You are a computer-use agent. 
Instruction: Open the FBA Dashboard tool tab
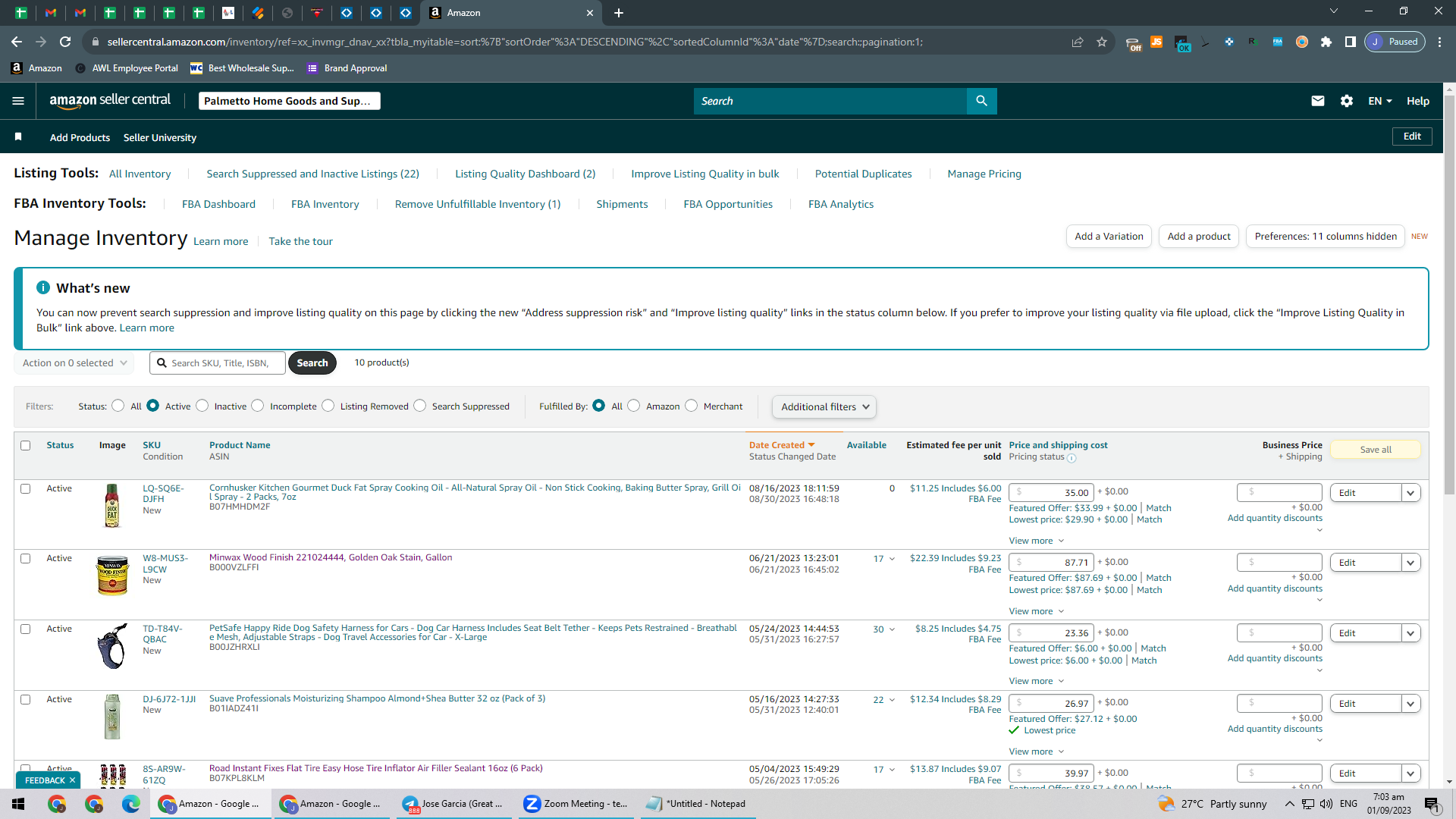point(218,204)
